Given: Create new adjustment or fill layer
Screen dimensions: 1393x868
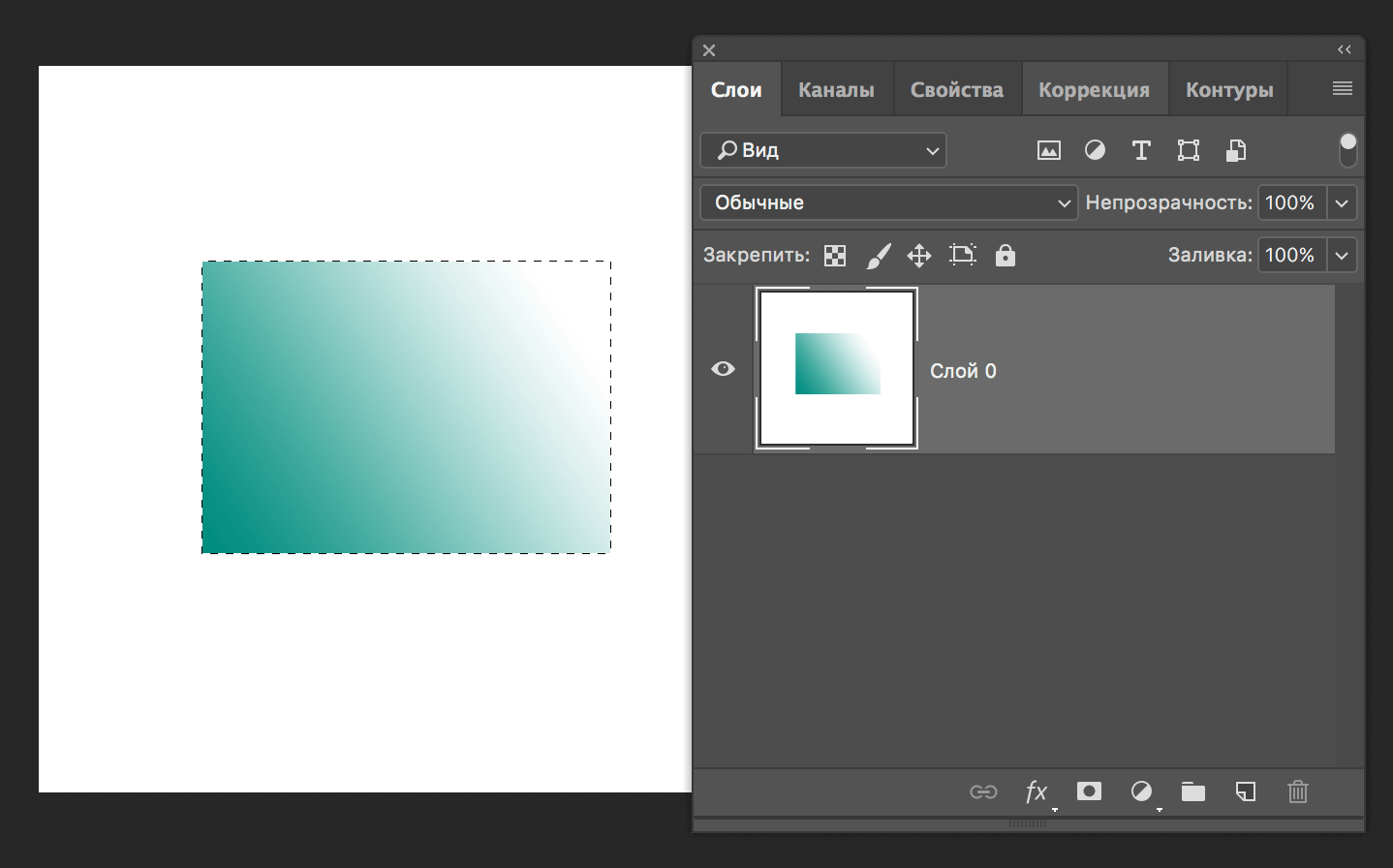Looking at the screenshot, I should [1141, 791].
